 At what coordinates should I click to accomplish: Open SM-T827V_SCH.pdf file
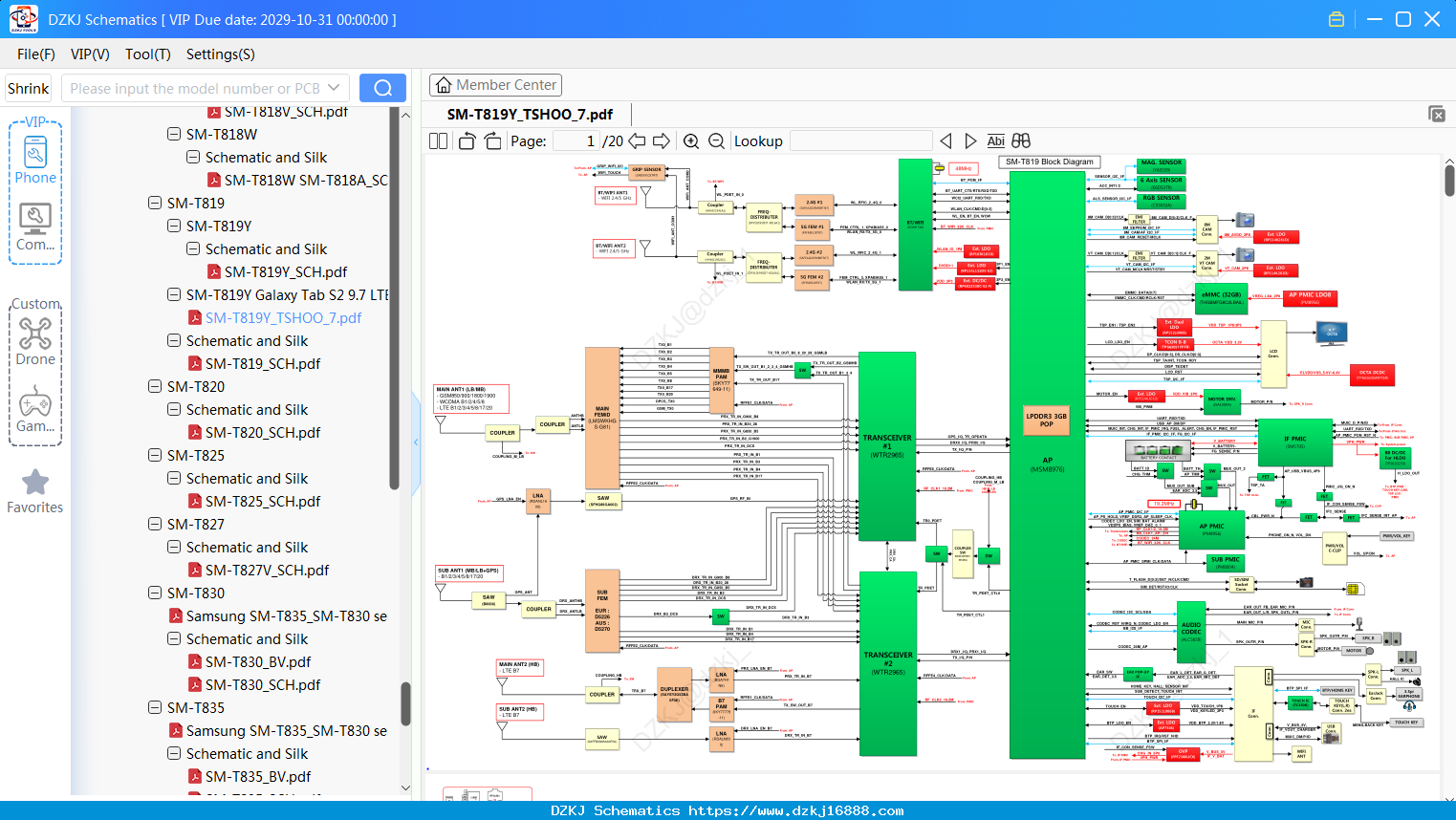point(267,571)
